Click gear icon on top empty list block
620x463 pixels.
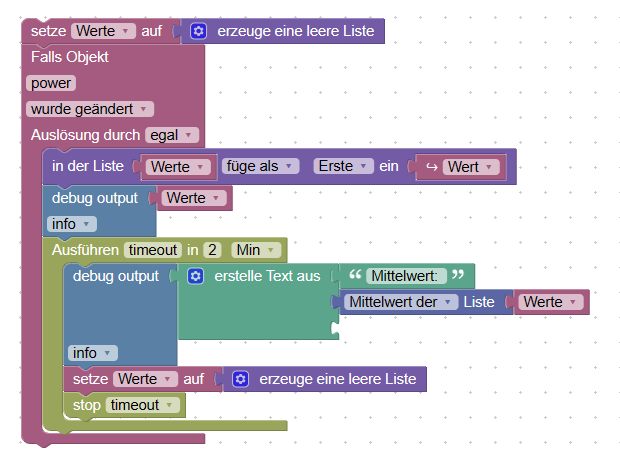(198, 31)
